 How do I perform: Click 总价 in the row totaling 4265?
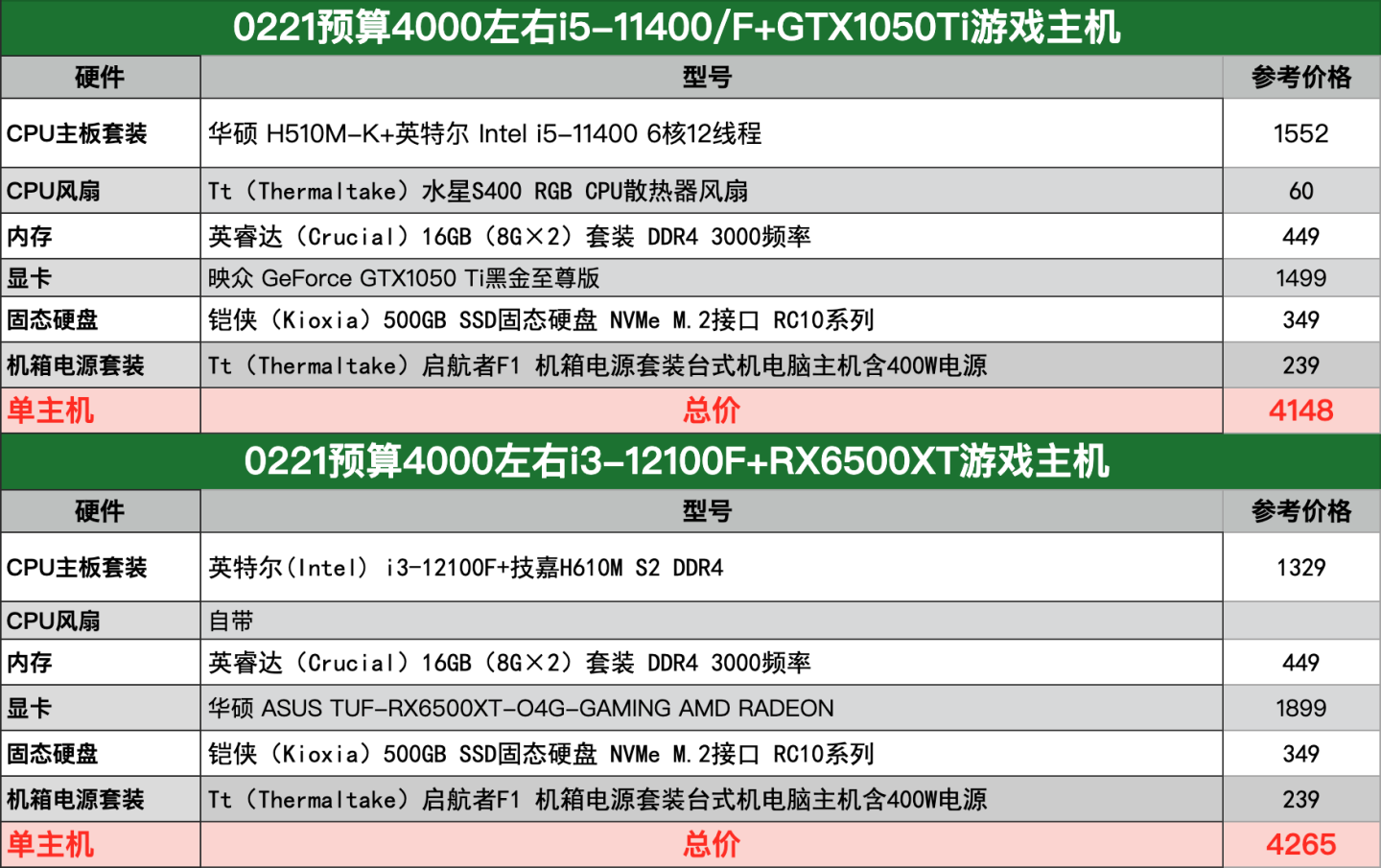click(x=712, y=844)
